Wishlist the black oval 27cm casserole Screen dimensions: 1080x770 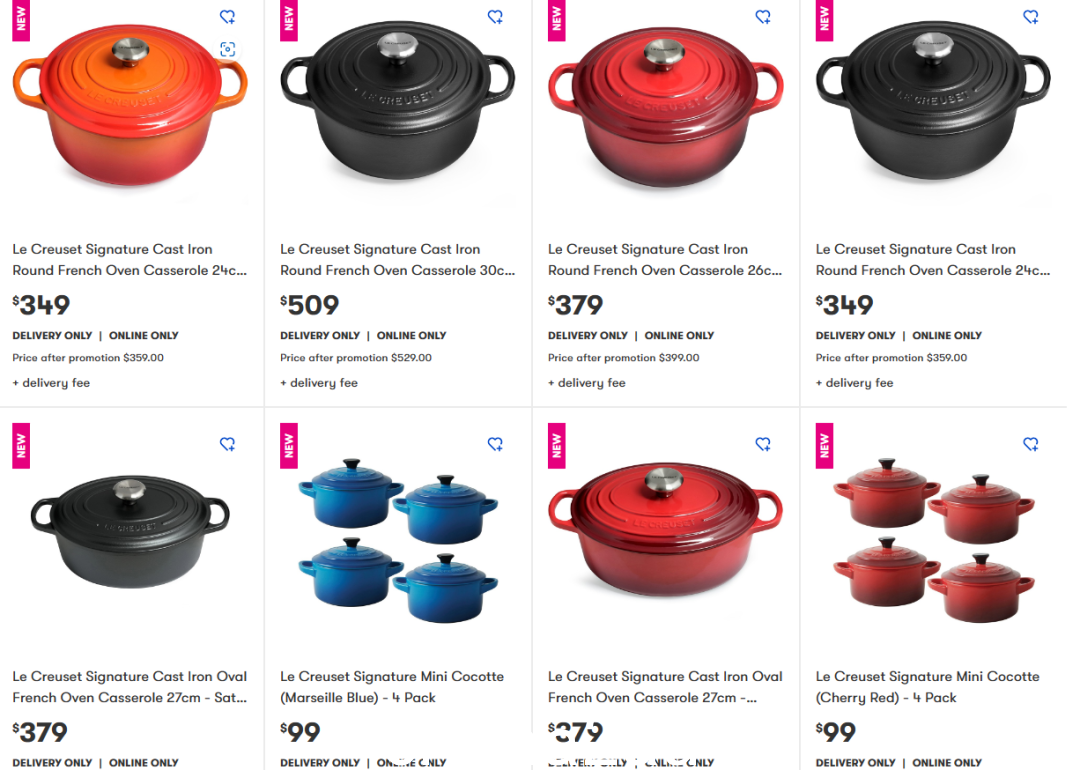pyautogui.click(x=227, y=444)
